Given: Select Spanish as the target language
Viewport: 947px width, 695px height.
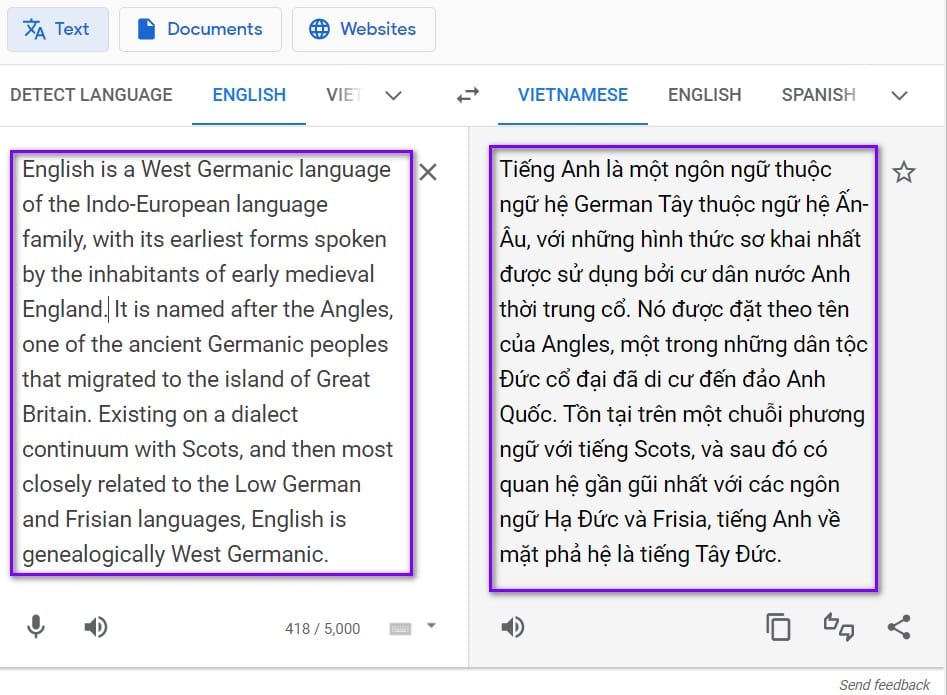Looking at the screenshot, I should (818, 95).
